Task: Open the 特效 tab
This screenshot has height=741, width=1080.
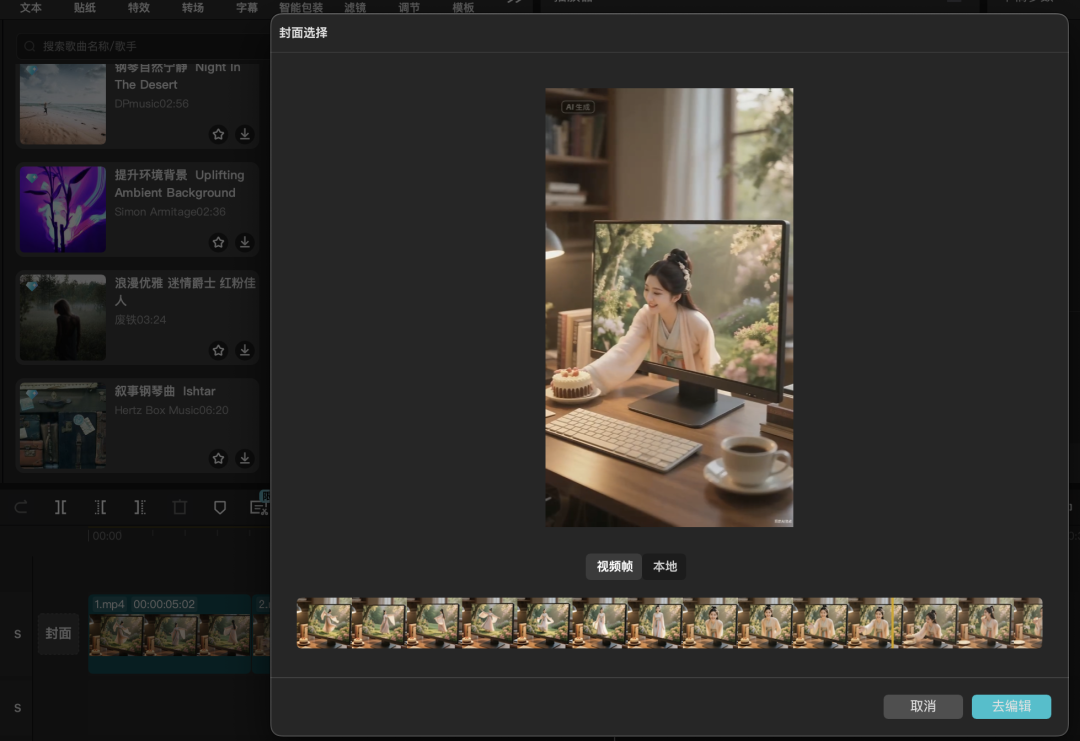Action: (x=139, y=8)
